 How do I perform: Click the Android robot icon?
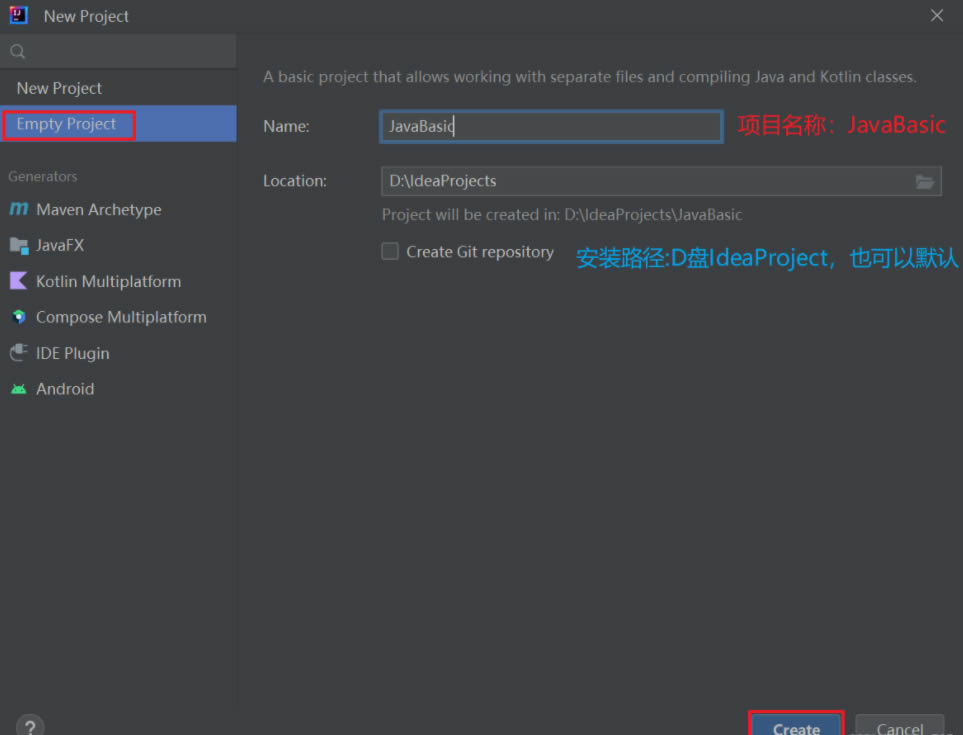coord(18,389)
